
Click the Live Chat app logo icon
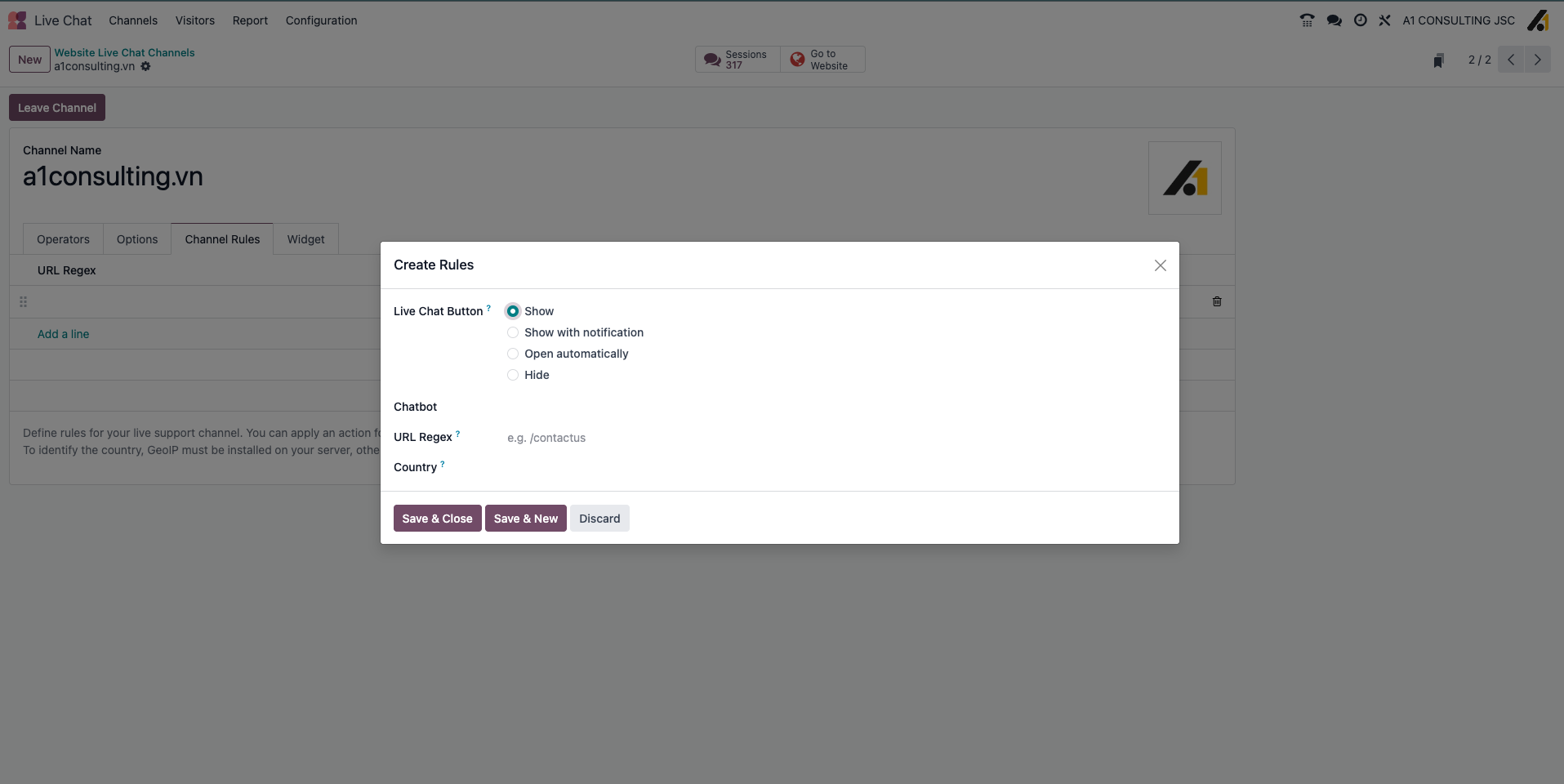17,20
